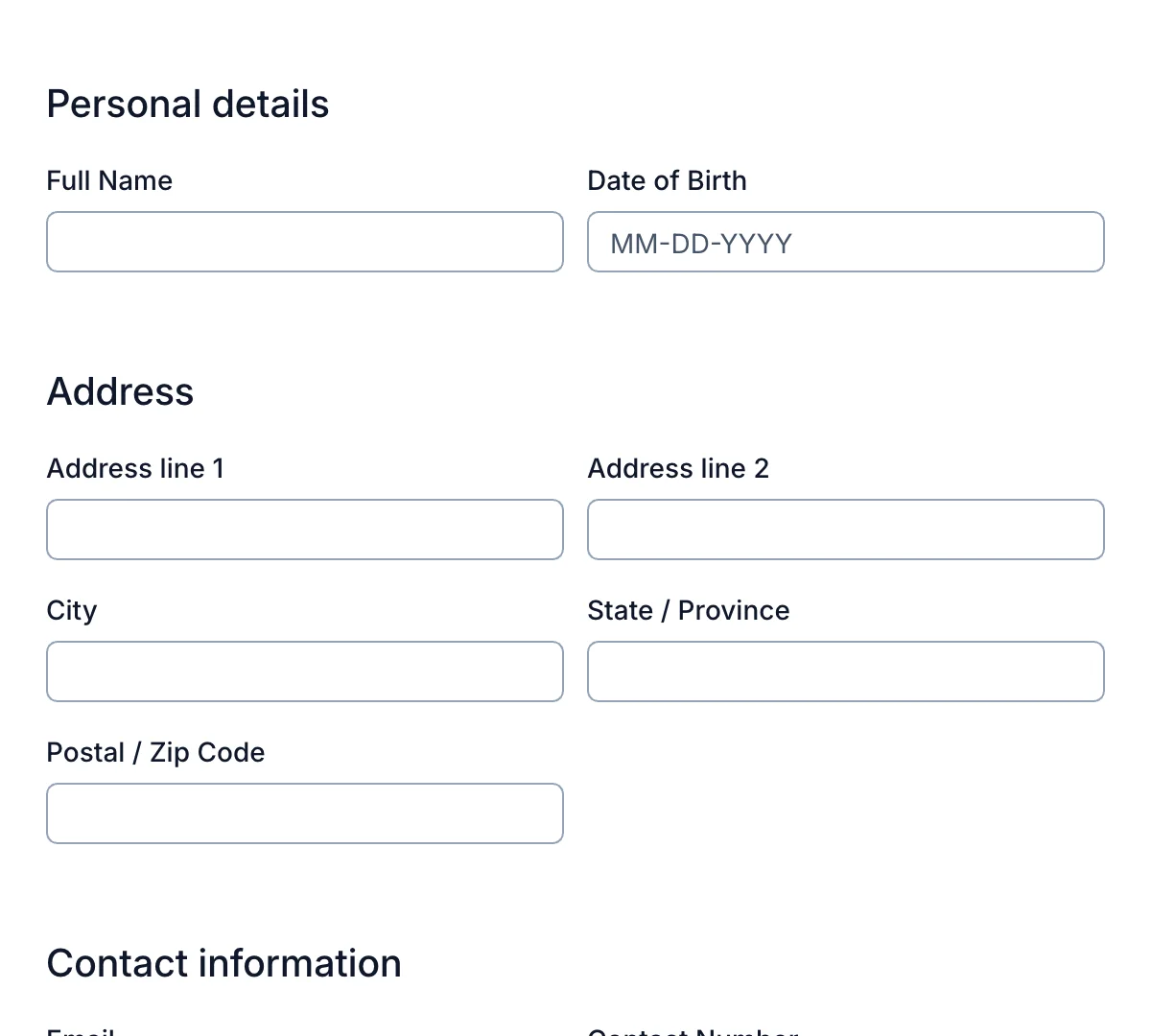Click the MM-DD-YYYY placeholder text
Viewport: 1151px width, 1036px height.
pyautogui.click(x=701, y=244)
